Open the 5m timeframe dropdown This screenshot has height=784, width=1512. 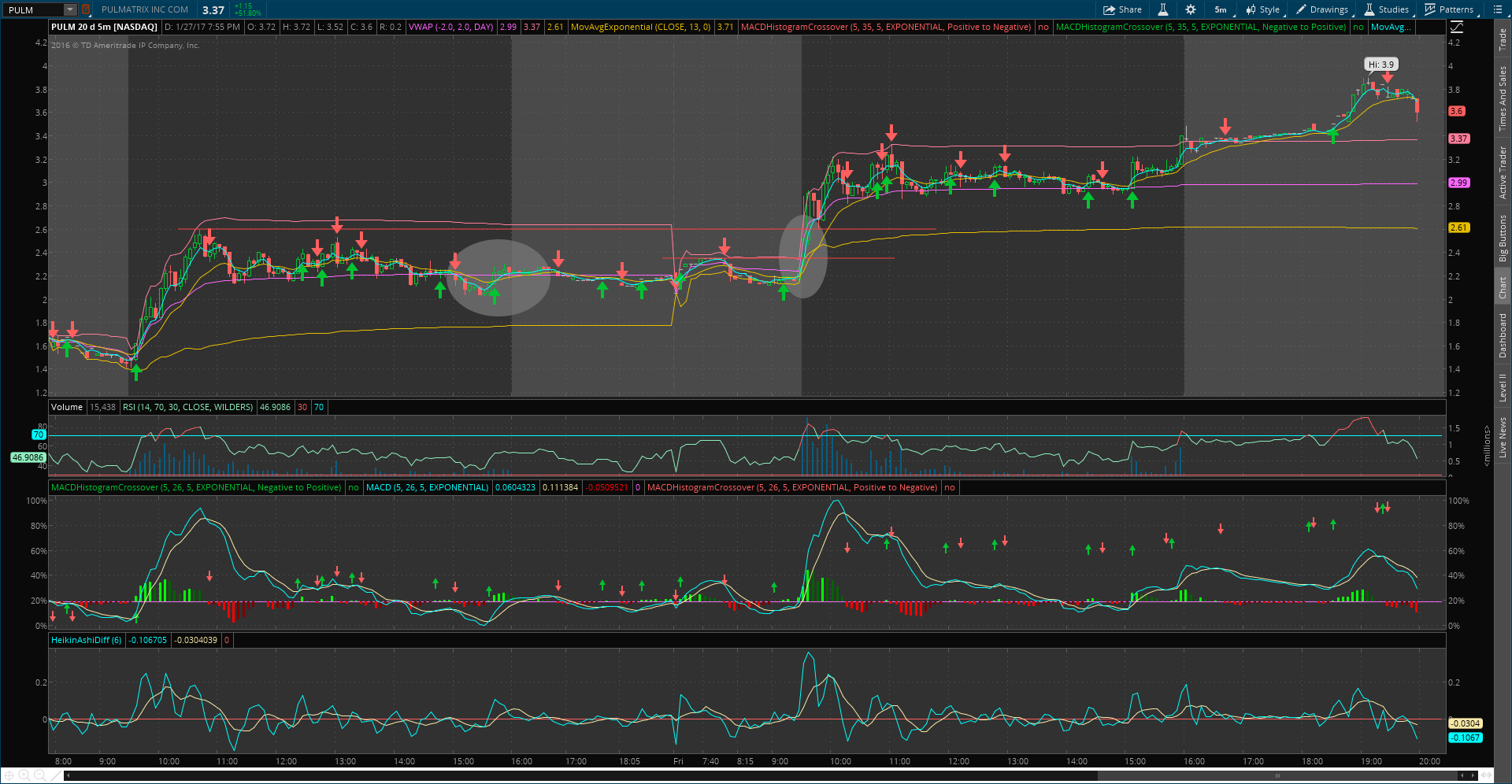[x=1221, y=9]
